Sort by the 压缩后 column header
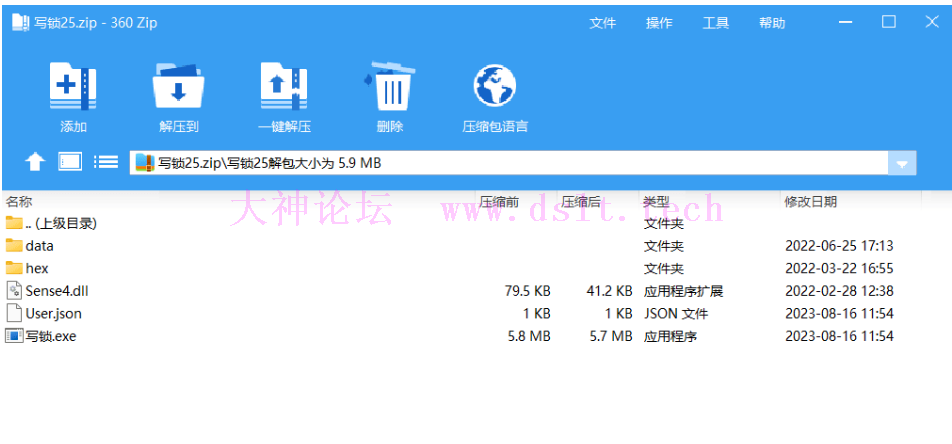 coord(581,202)
